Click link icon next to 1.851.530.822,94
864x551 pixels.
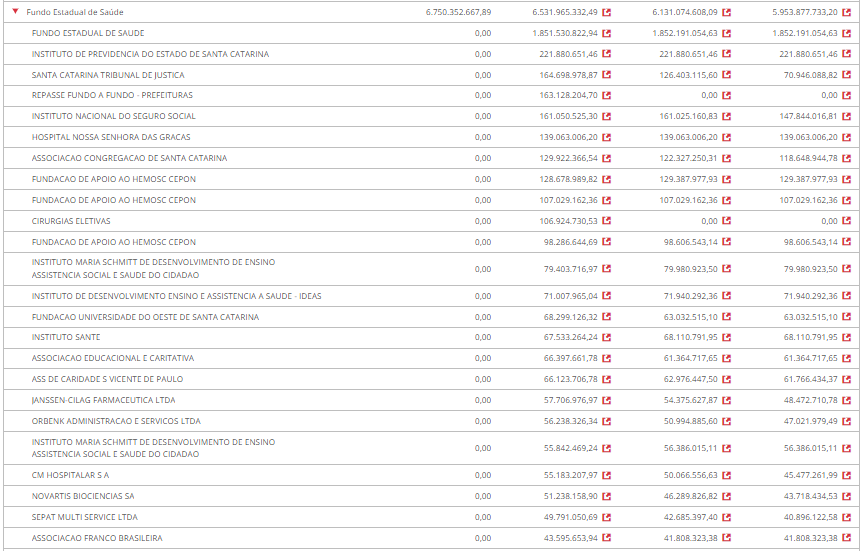tap(607, 33)
